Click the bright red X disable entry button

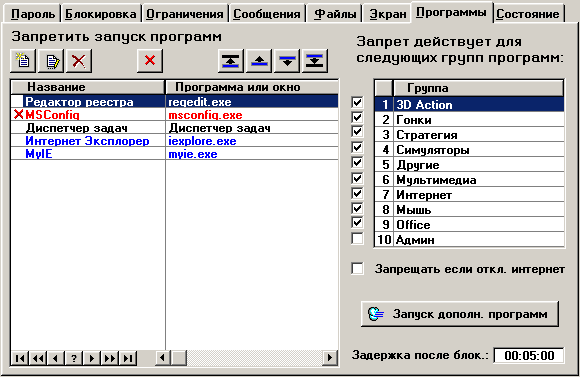150,60
